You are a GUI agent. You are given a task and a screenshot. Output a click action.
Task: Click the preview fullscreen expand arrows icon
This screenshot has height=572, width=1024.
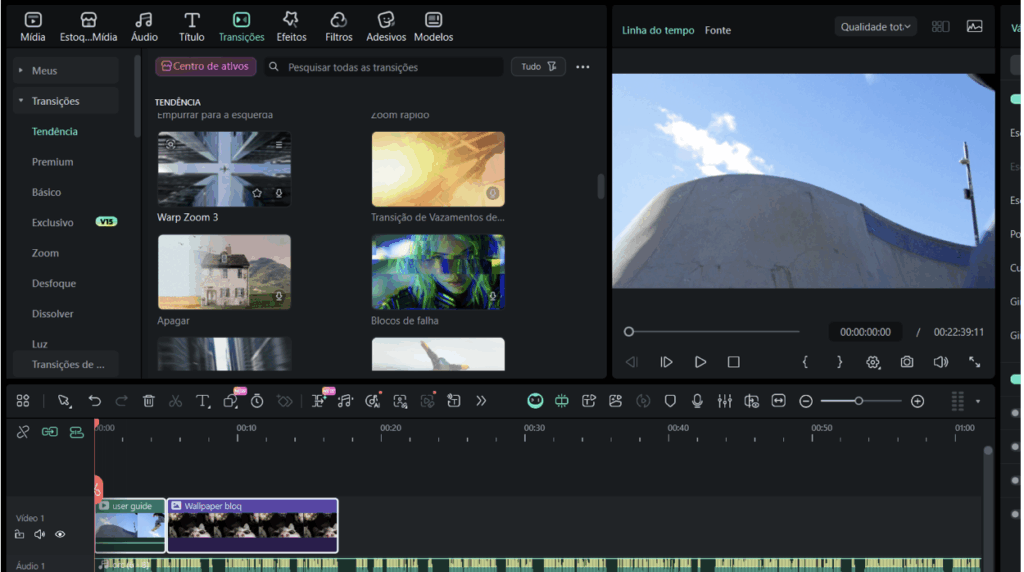(974, 362)
